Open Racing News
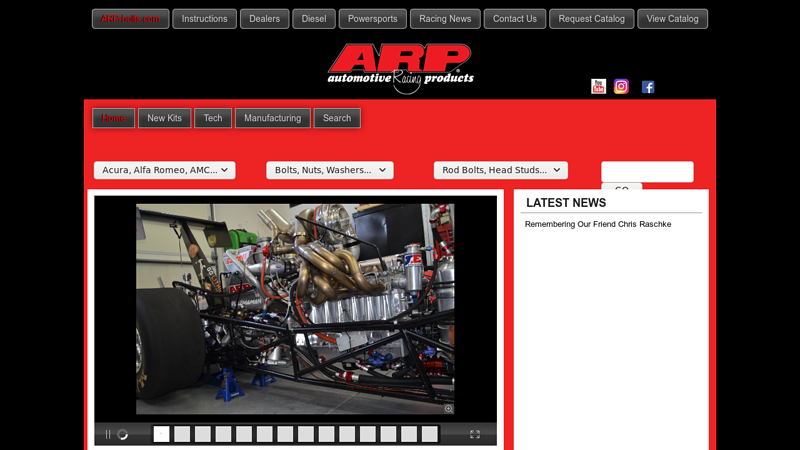 (445, 19)
